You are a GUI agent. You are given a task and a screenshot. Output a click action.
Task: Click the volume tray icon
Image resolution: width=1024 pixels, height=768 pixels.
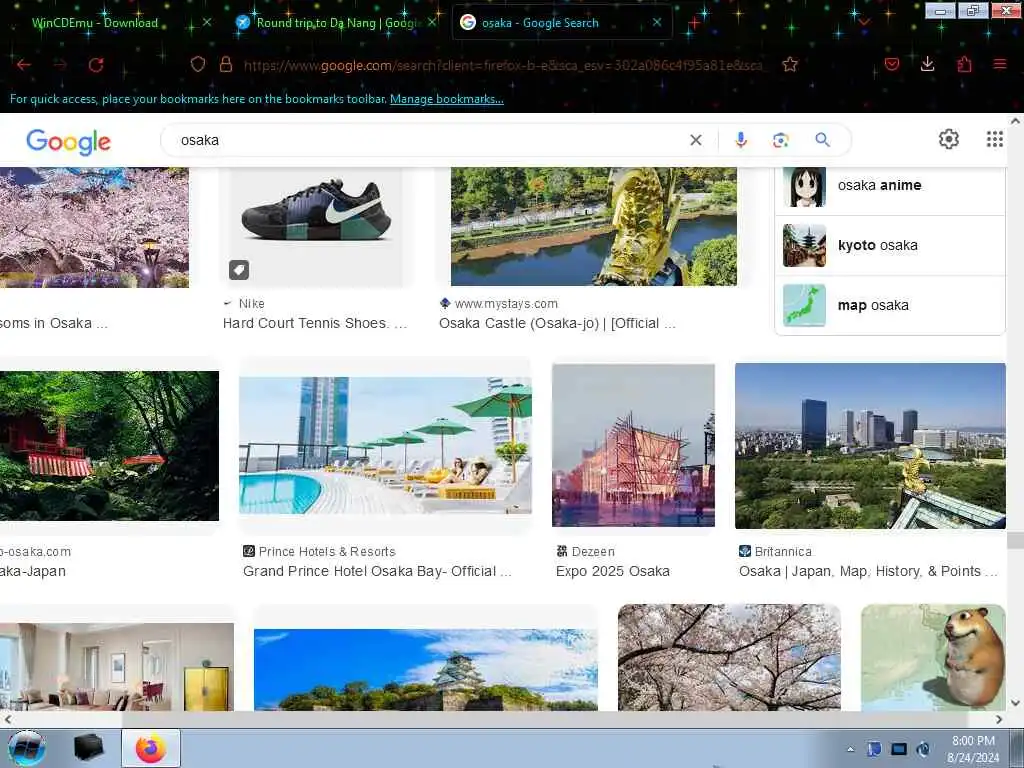[x=923, y=749]
